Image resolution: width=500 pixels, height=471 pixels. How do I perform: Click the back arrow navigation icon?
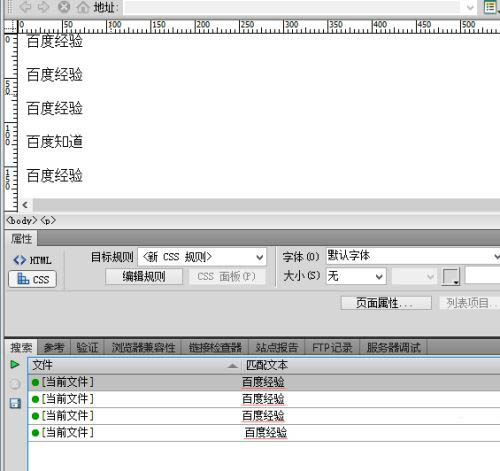25,7
